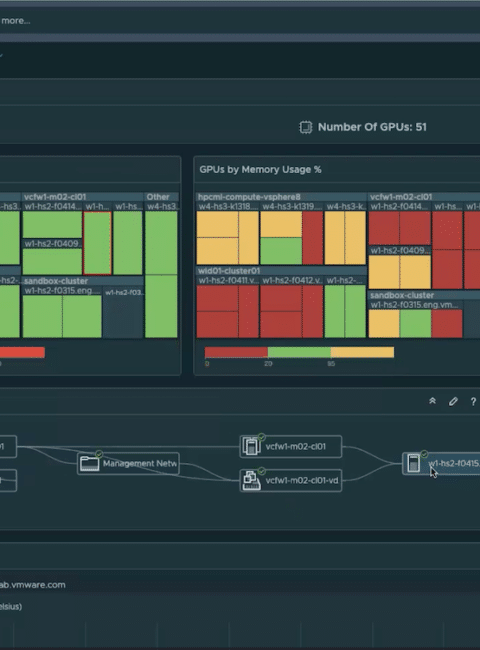Click the w4-hs3-k1319 host label
This screenshot has width=480, height=650.
pyautogui.click(x=292, y=206)
